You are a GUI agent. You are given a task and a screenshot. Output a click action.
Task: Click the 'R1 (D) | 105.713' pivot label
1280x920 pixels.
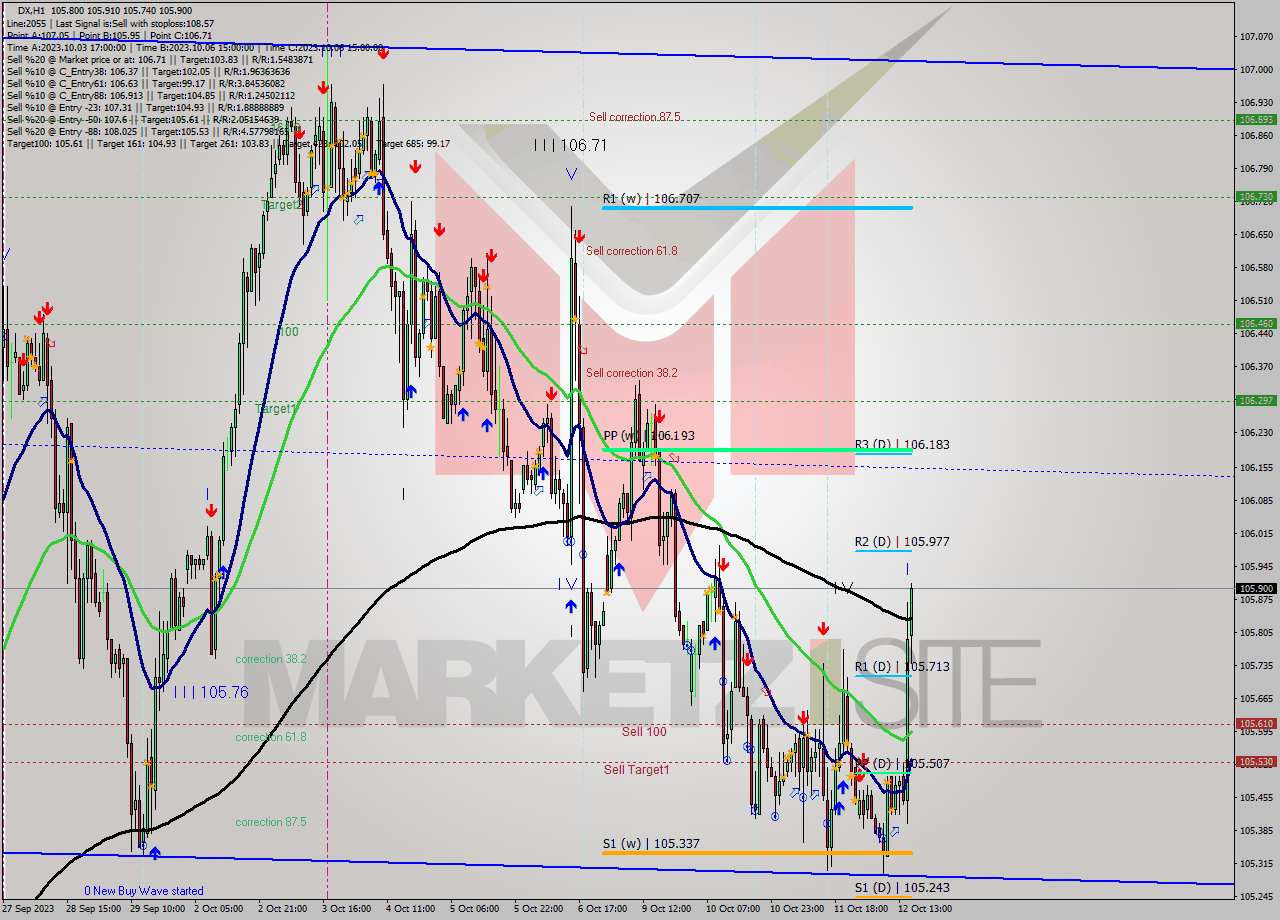902,666
